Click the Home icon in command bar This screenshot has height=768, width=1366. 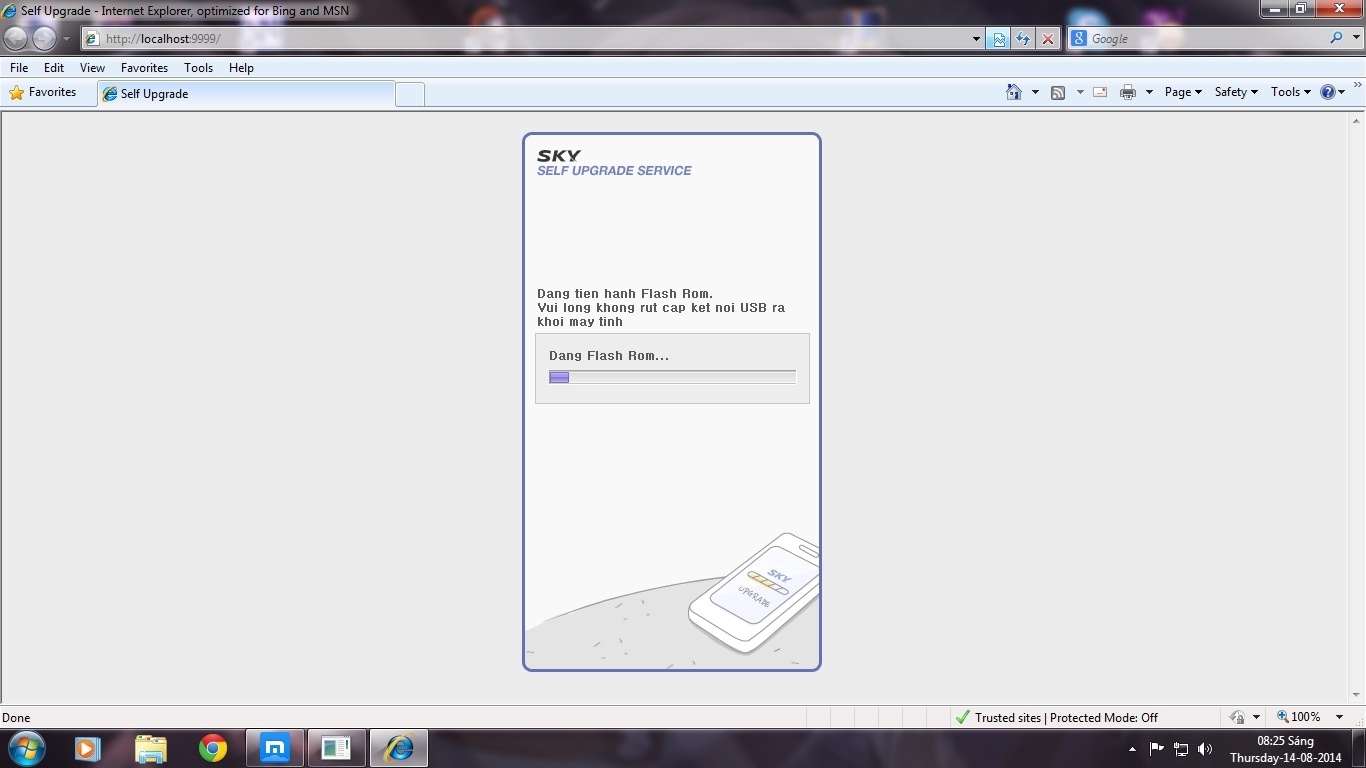pos(1014,92)
